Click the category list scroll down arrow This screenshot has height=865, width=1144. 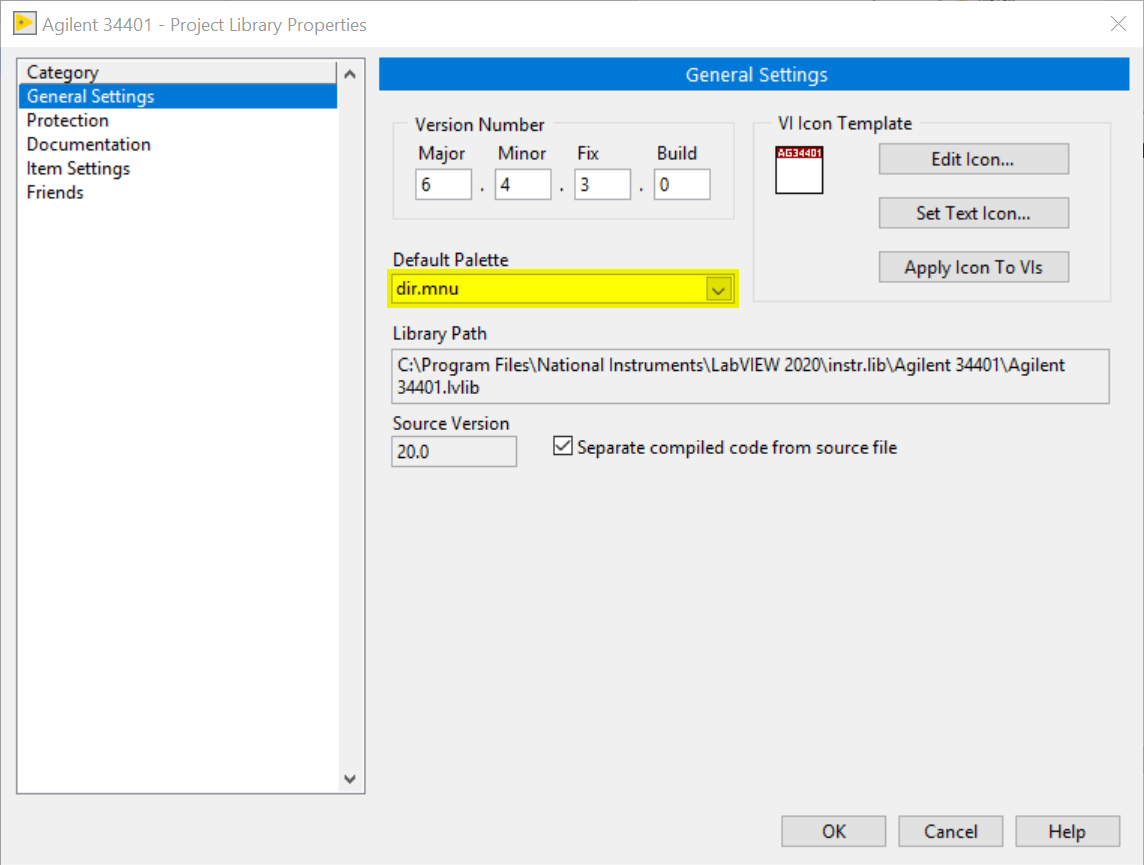click(350, 779)
